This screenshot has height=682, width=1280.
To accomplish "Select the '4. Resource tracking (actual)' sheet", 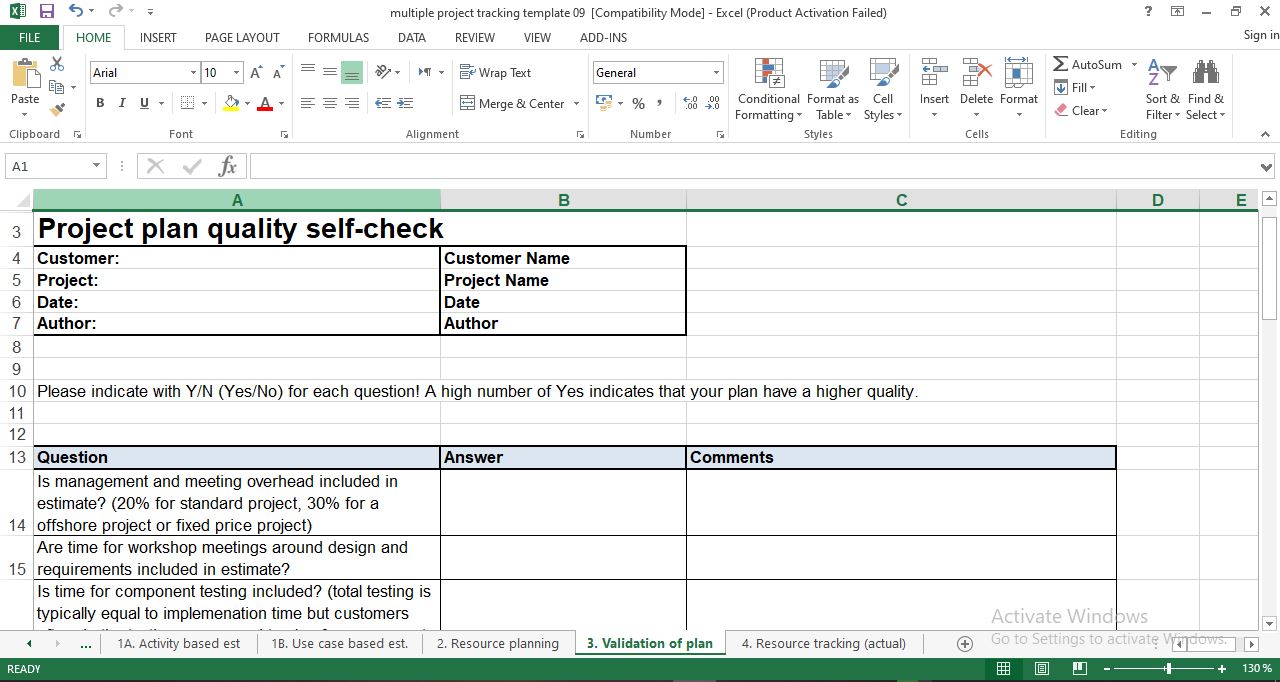I will click(x=823, y=643).
